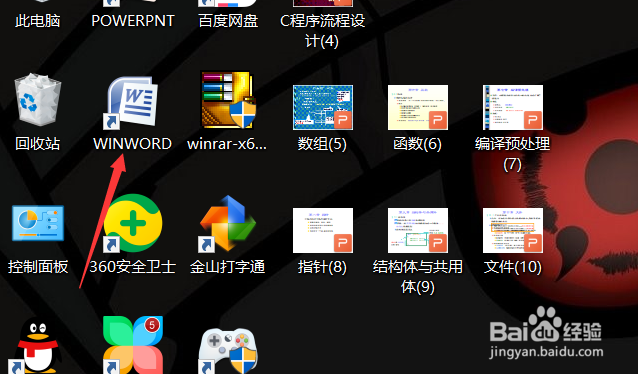Select the winrar-x6 installer icon

pyautogui.click(x=228, y=100)
